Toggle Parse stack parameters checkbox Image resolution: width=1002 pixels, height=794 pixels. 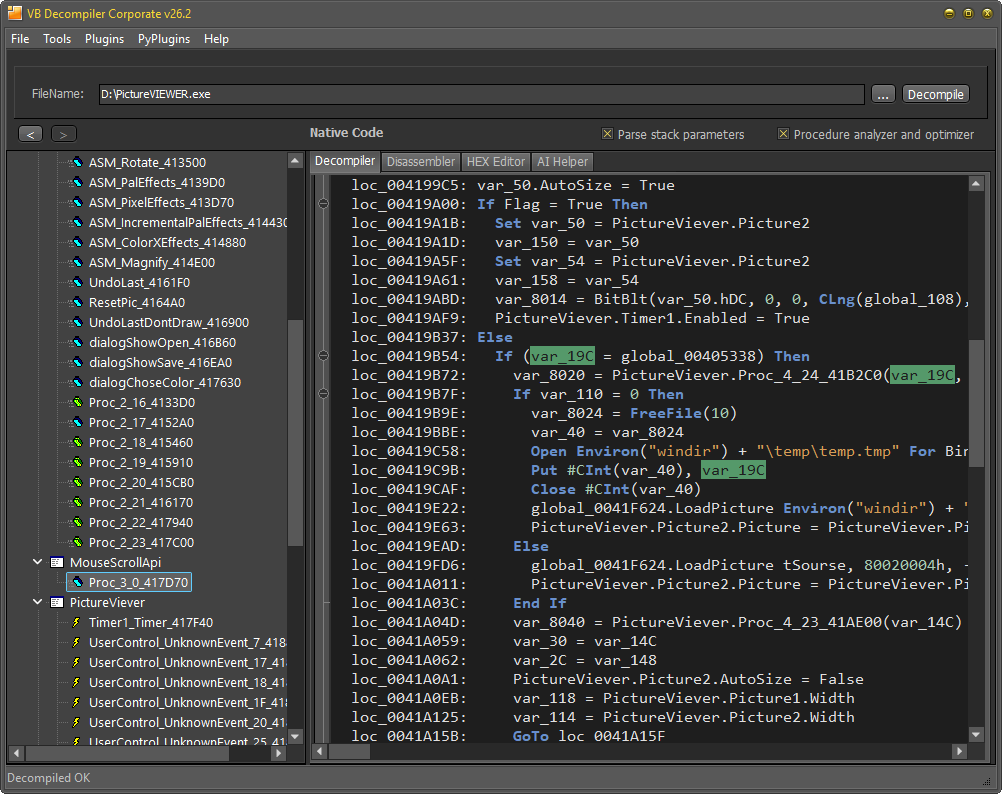607,134
